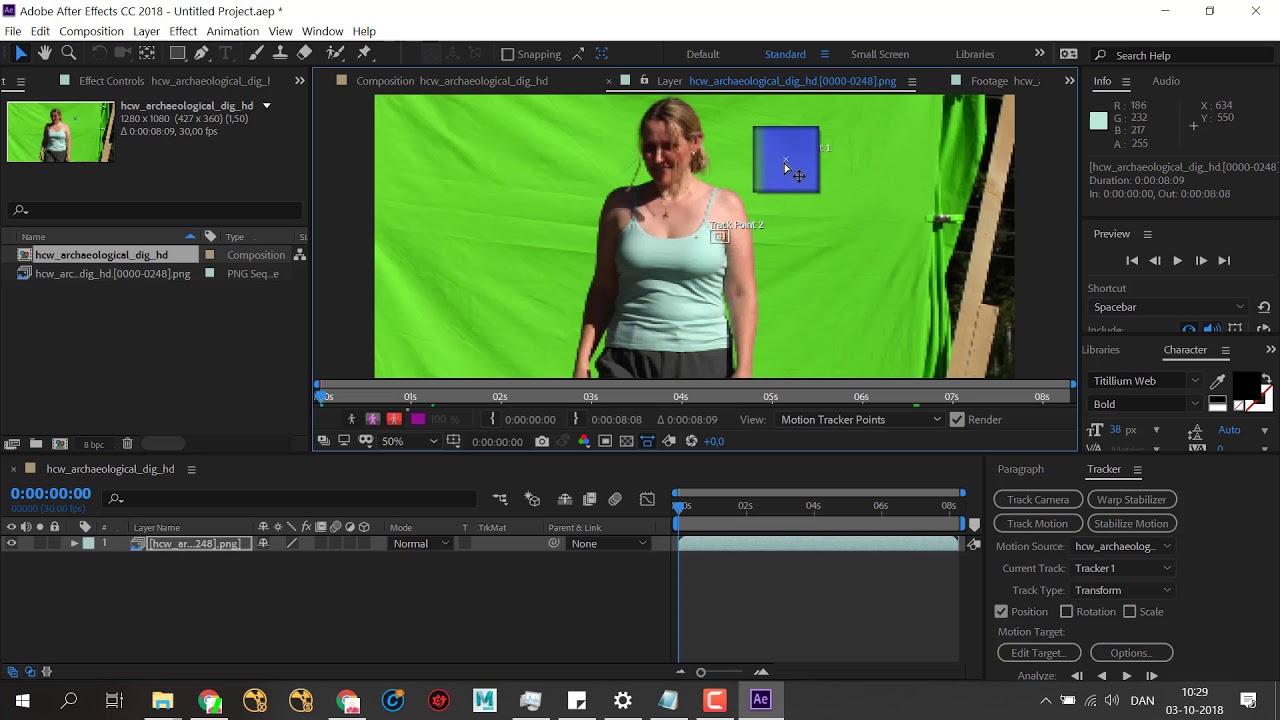Click the Show Channel color icon
Viewport: 1280px width, 720px height.
584,441
